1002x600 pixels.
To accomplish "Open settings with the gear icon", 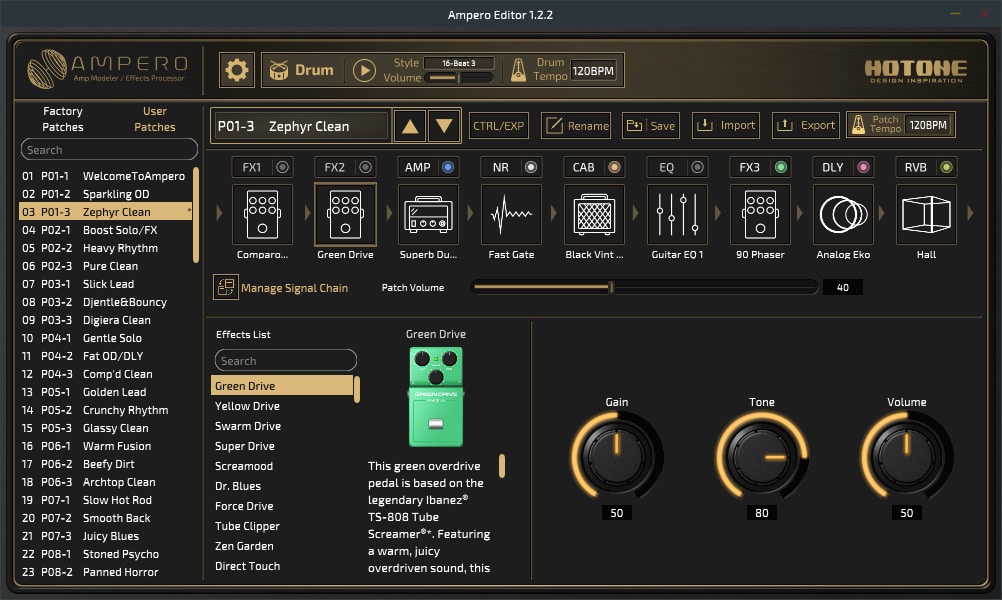I will tap(236, 70).
